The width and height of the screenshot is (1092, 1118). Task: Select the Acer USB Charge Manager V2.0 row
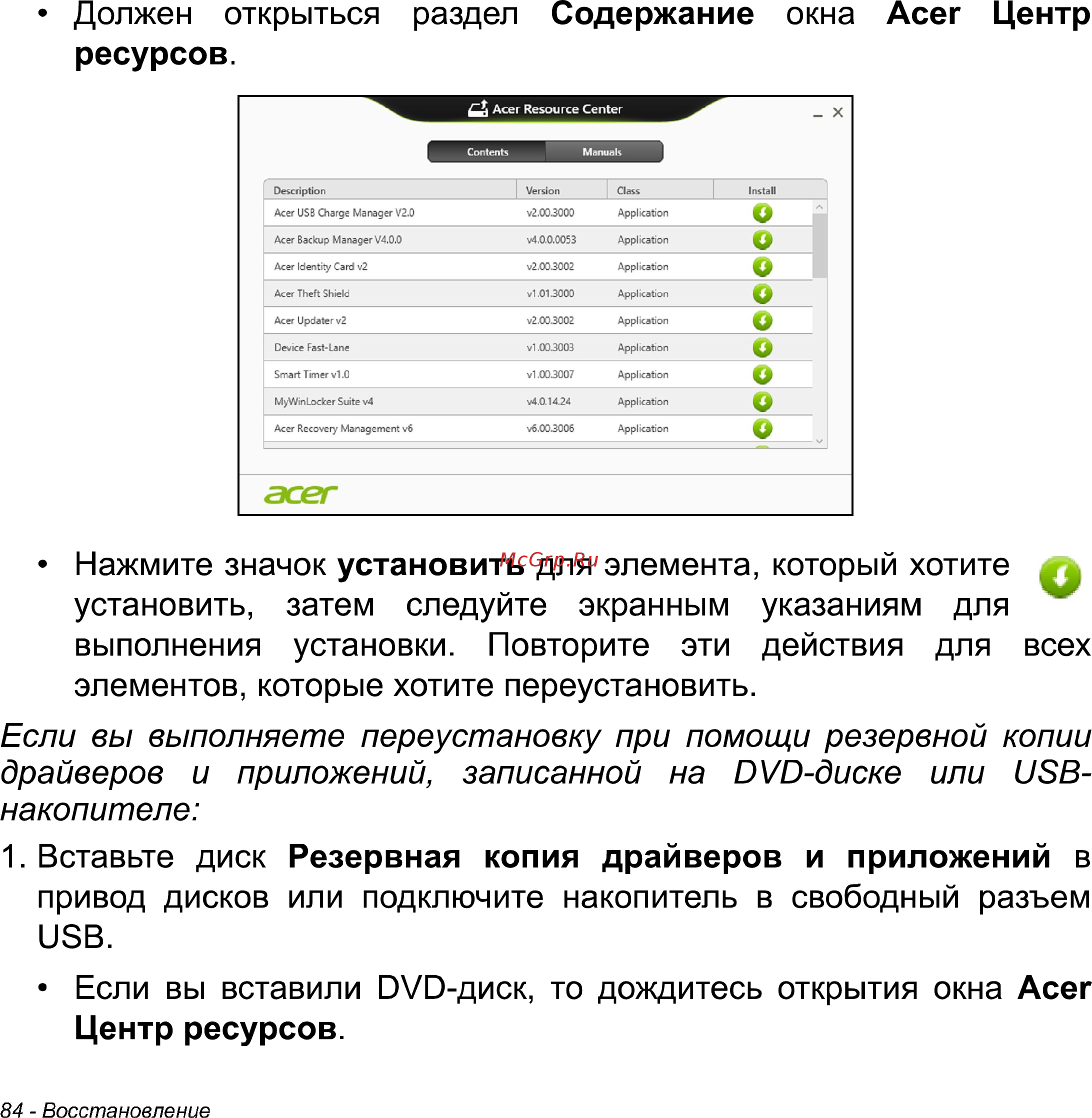[538, 213]
